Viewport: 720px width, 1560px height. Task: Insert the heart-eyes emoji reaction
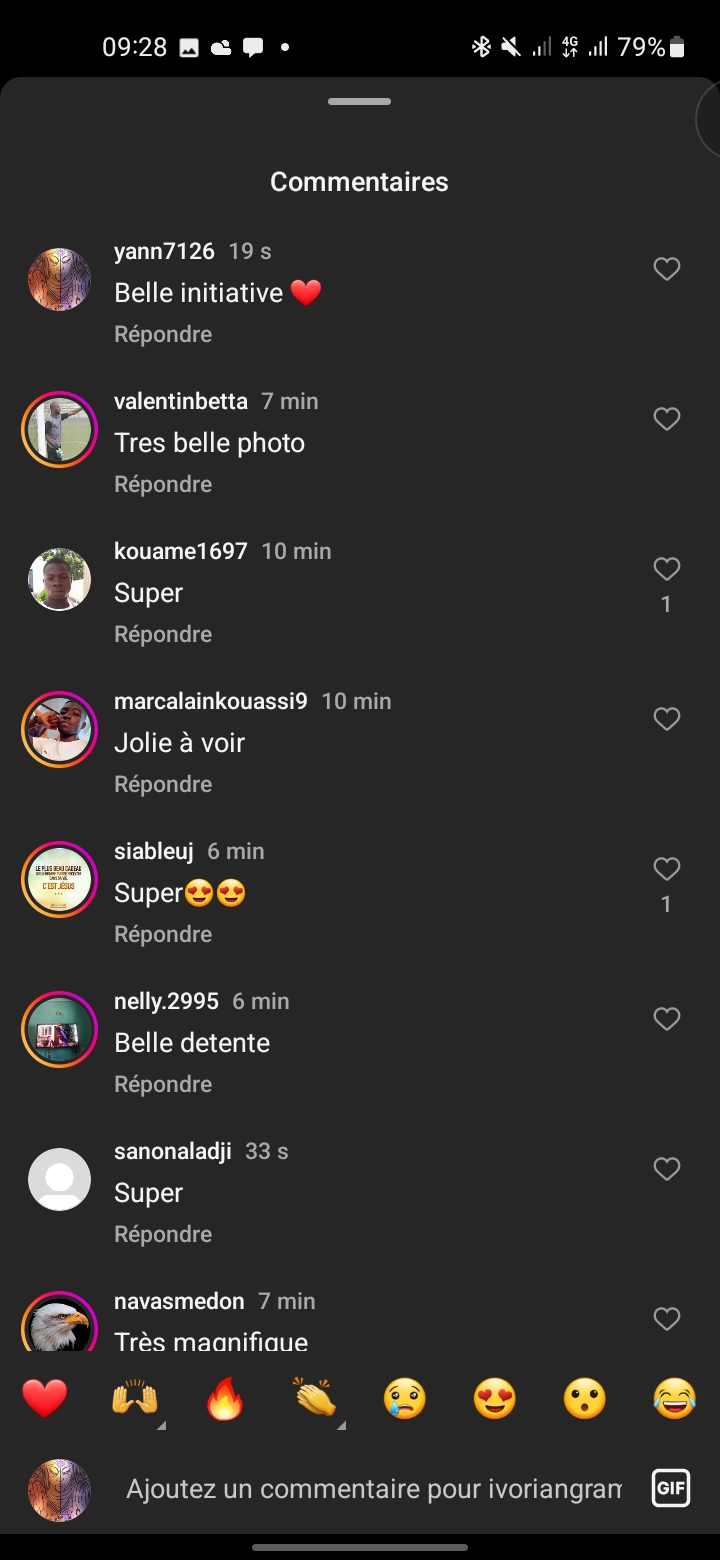[495, 1398]
